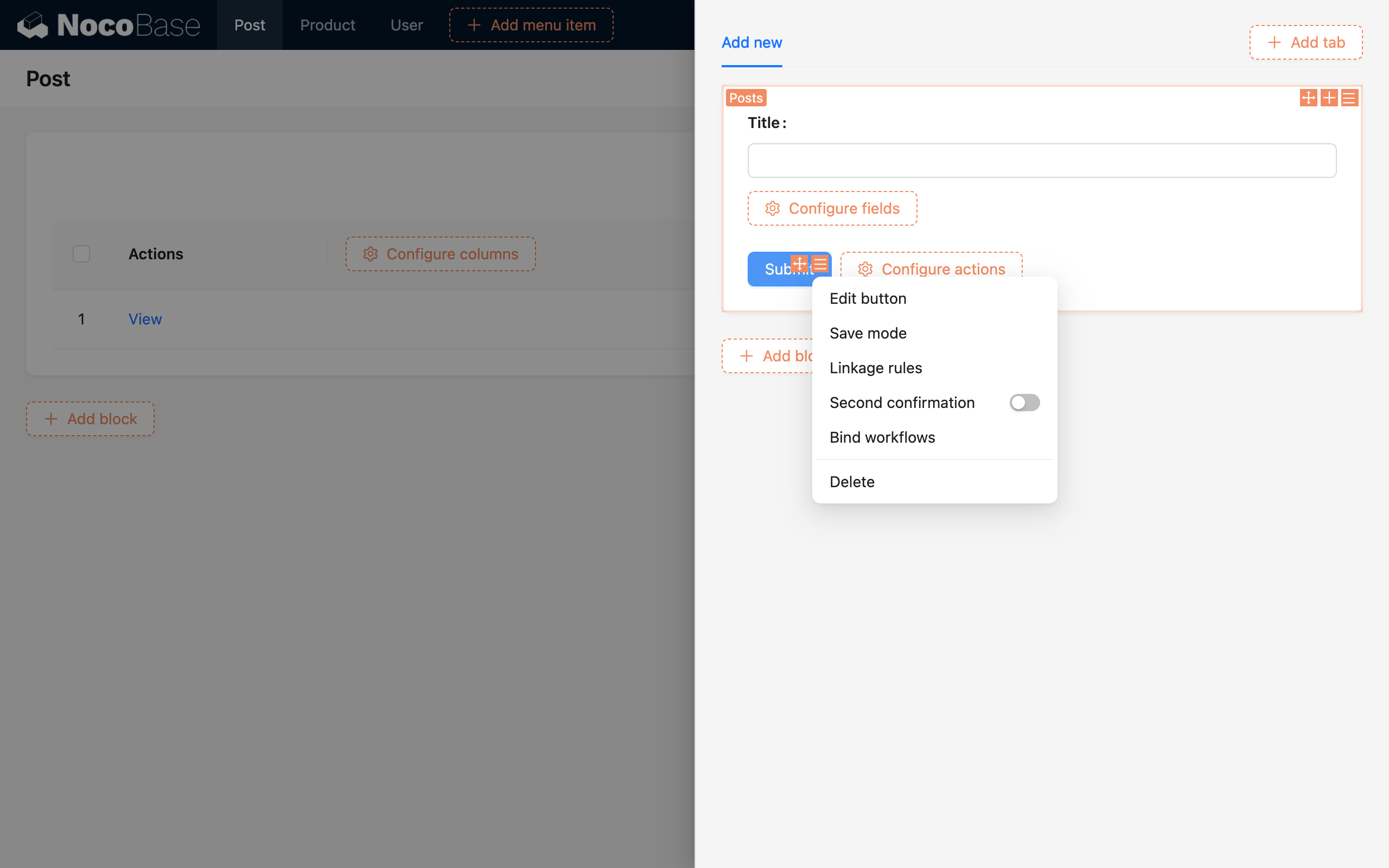The width and height of the screenshot is (1389, 868).
Task: Click the drag handle icon on the Posts block
Action: point(1309,98)
